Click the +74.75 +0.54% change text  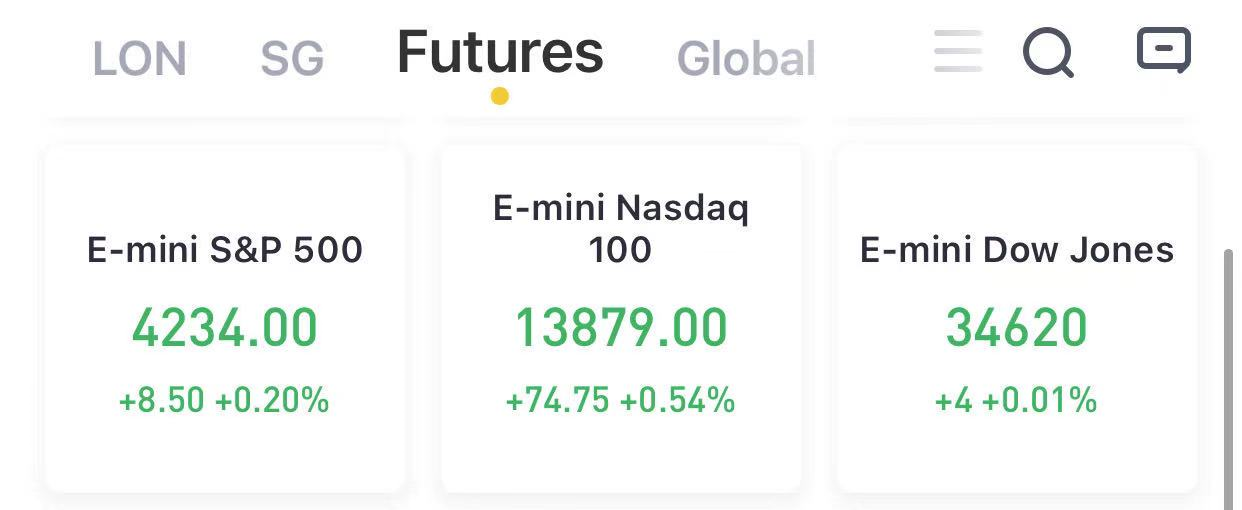[621, 401]
